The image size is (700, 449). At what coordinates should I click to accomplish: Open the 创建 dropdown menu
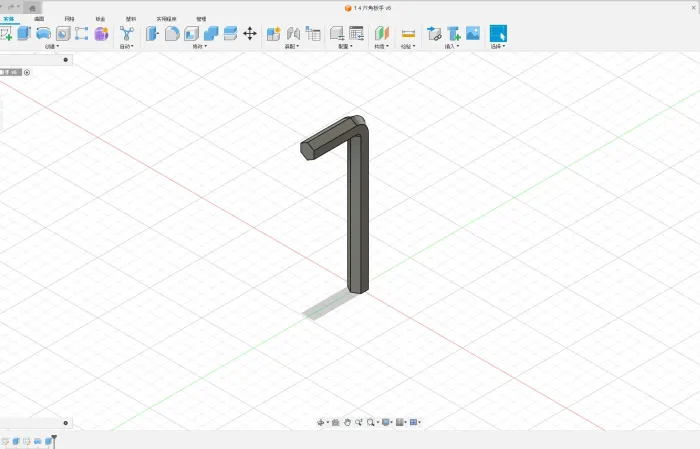coord(52,46)
